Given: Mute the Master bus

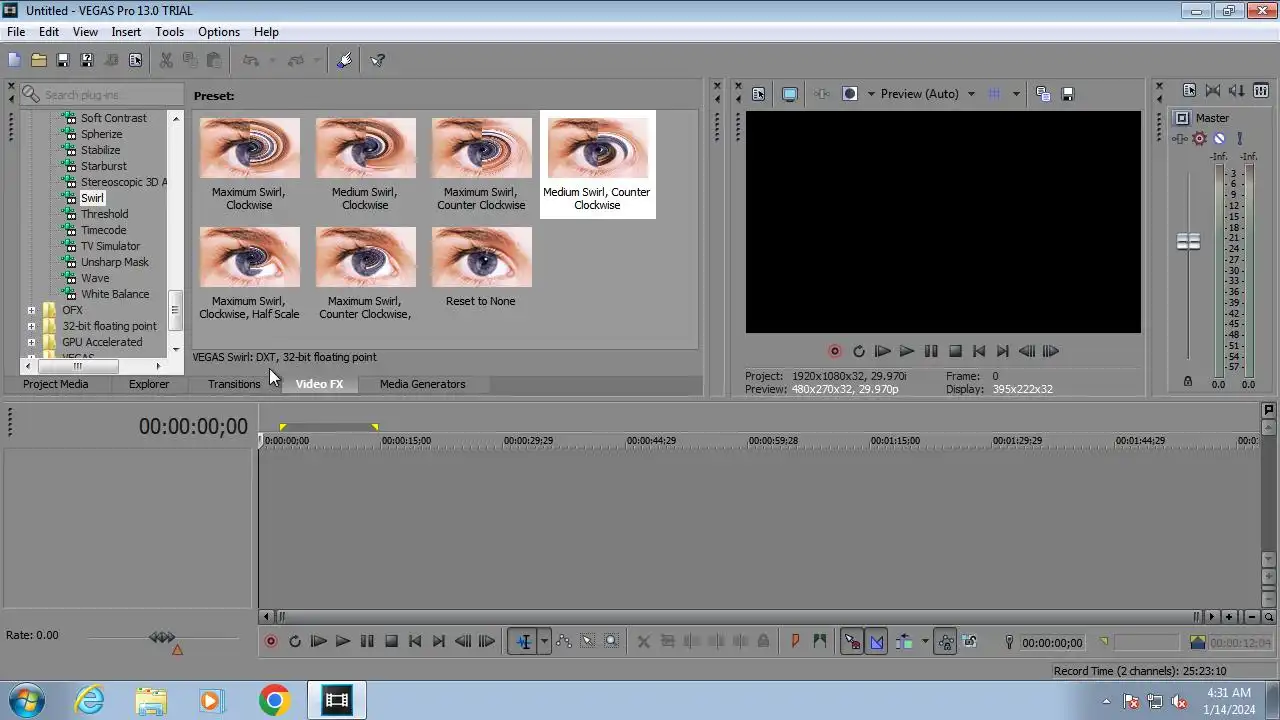Looking at the screenshot, I should click(1219, 138).
